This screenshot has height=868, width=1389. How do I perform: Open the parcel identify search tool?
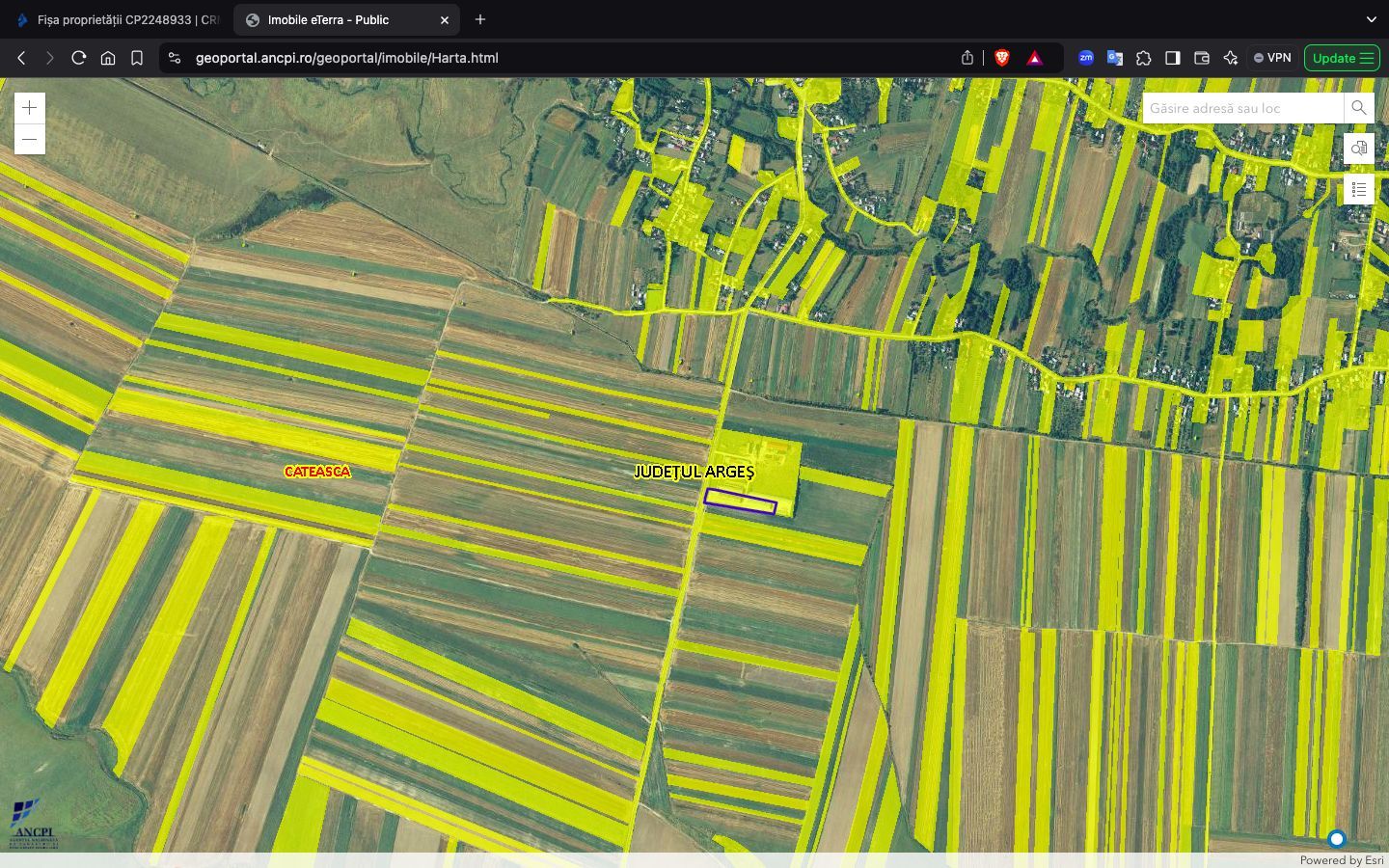(1358, 149)
